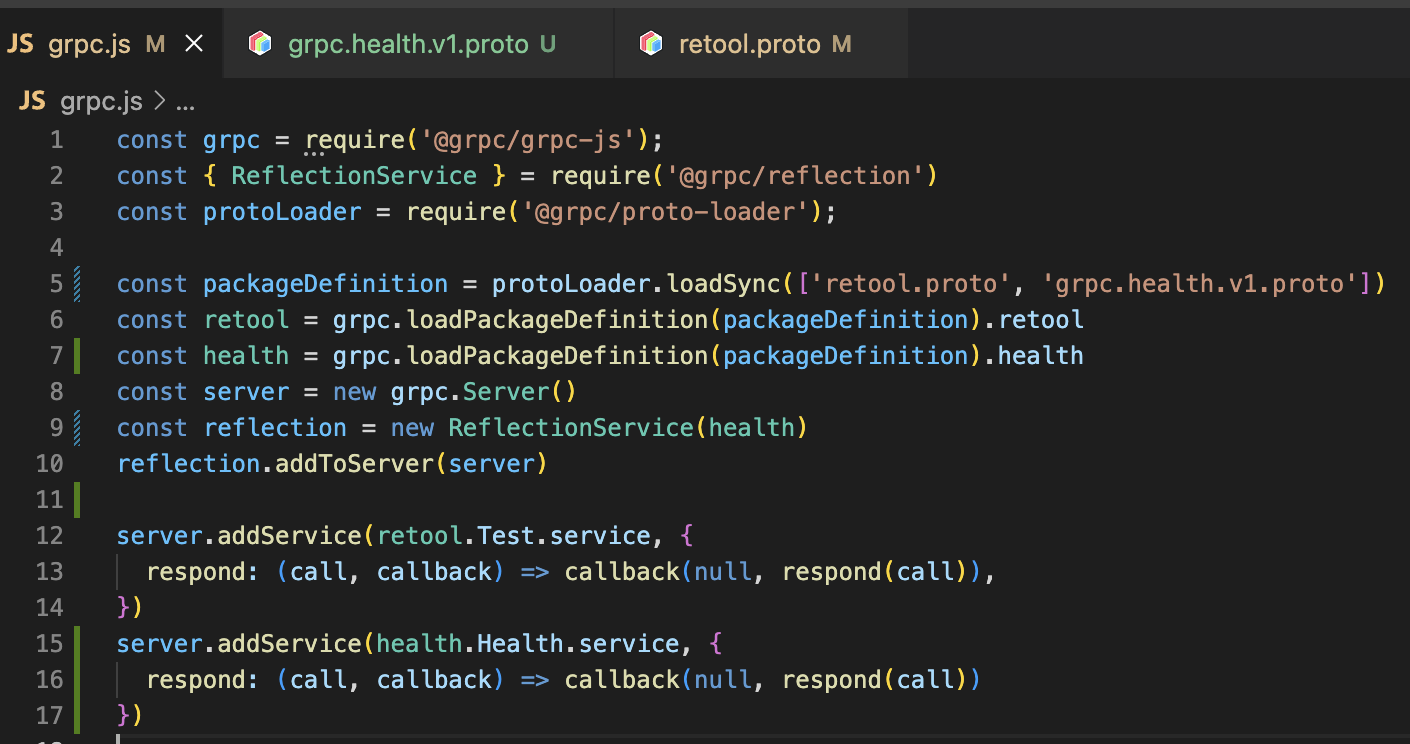Click line number 1 in the gutter
The image size is (1410, 744).
pyautogui.click(x=56, y=140)
